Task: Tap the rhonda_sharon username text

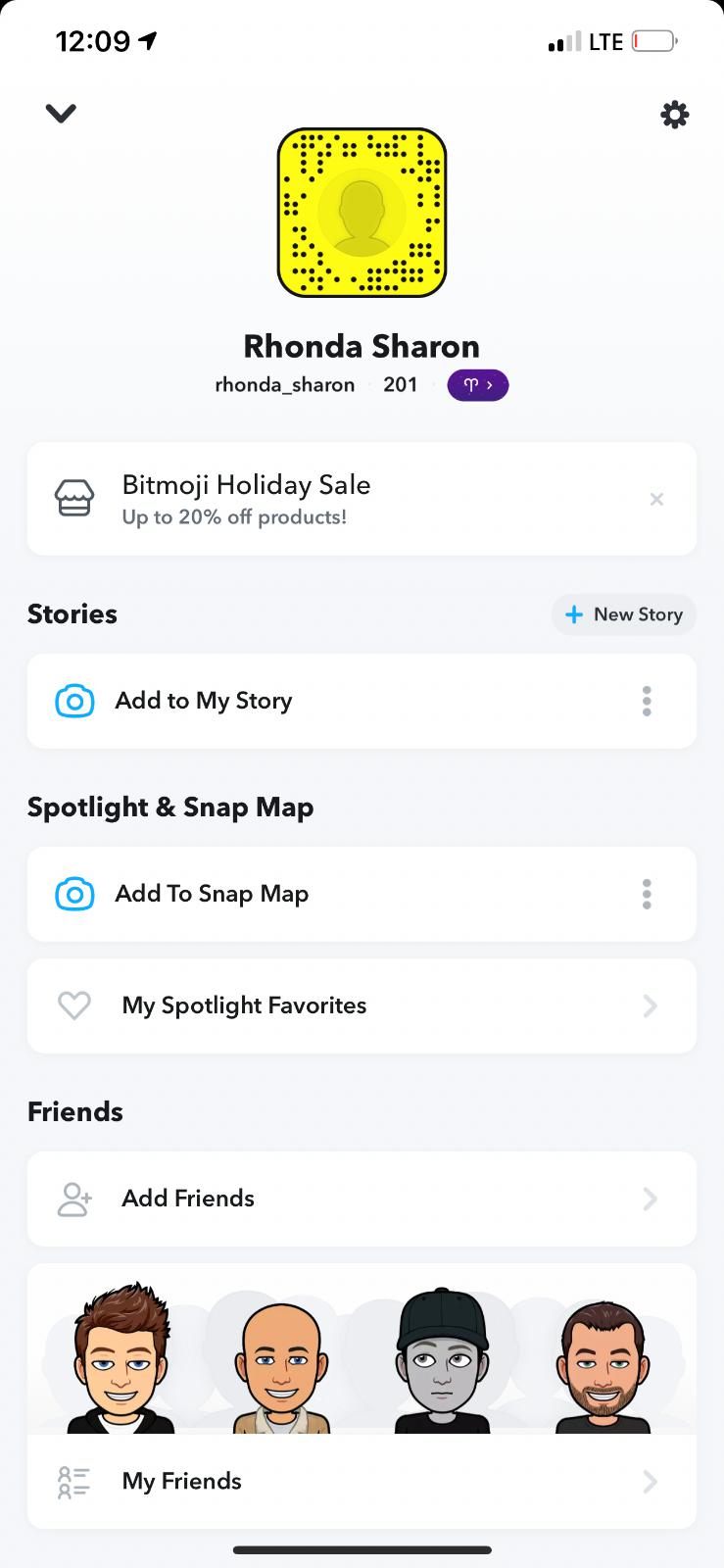Action: point(284,385)
